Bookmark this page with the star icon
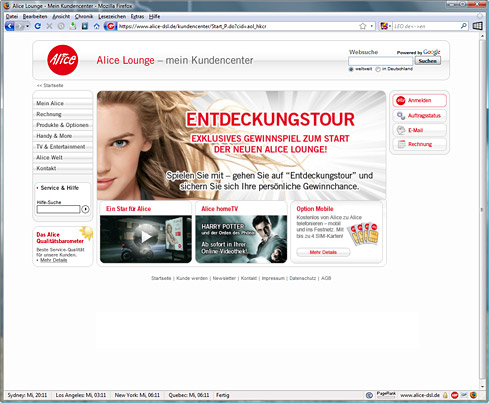 [x=363, y=26]
